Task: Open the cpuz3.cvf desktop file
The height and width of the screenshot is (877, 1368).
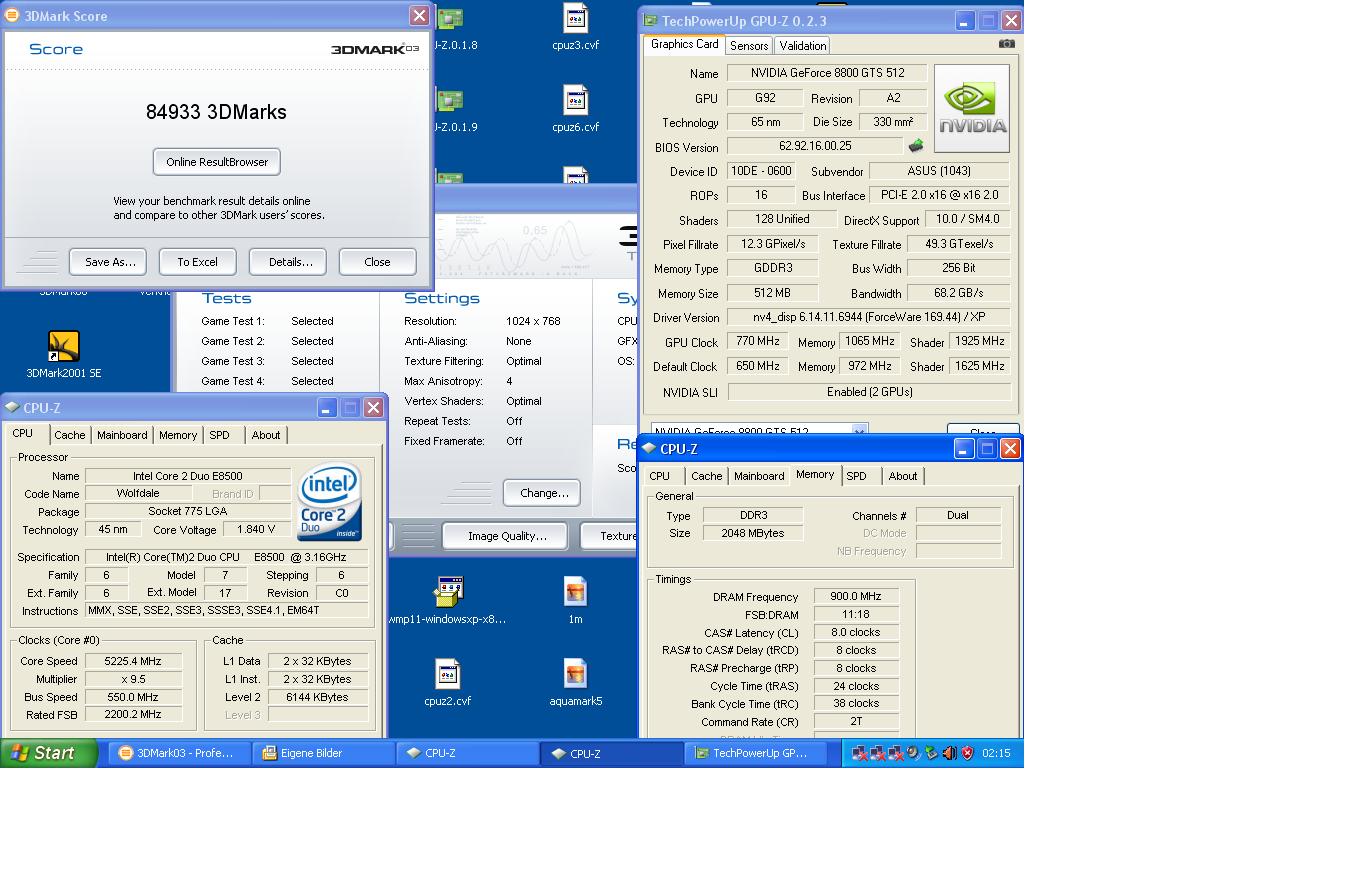Action: (575, 27)
